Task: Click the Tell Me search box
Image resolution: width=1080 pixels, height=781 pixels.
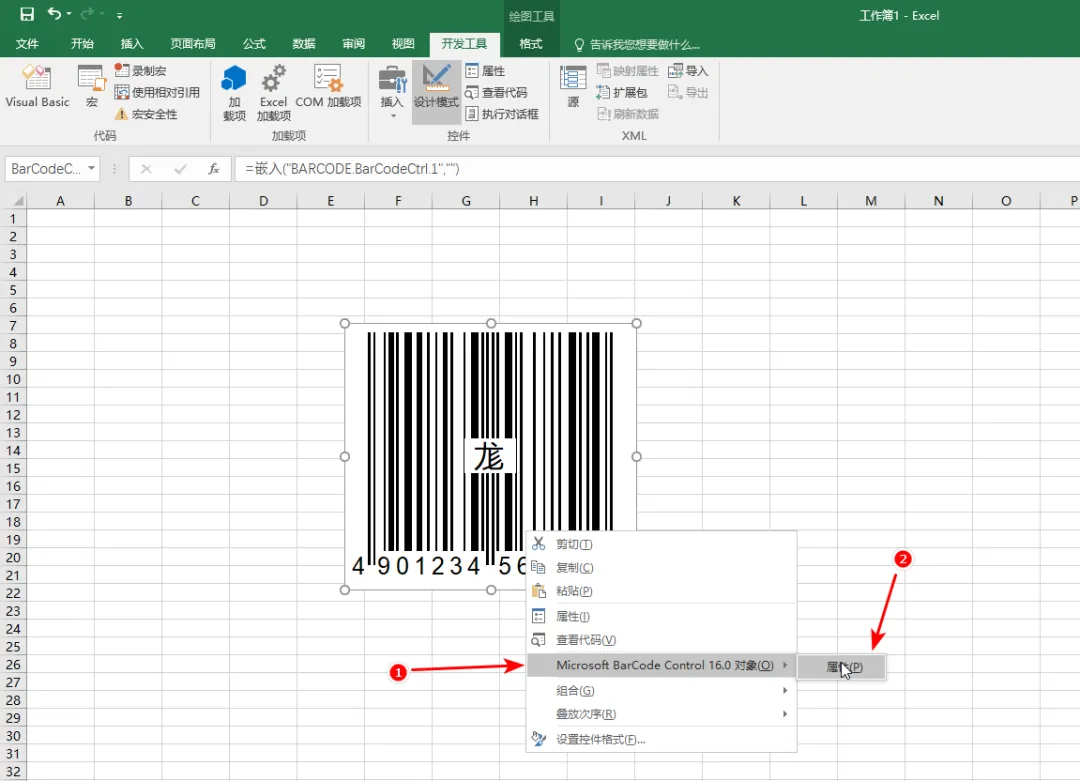Action: (x=637, y=44)
